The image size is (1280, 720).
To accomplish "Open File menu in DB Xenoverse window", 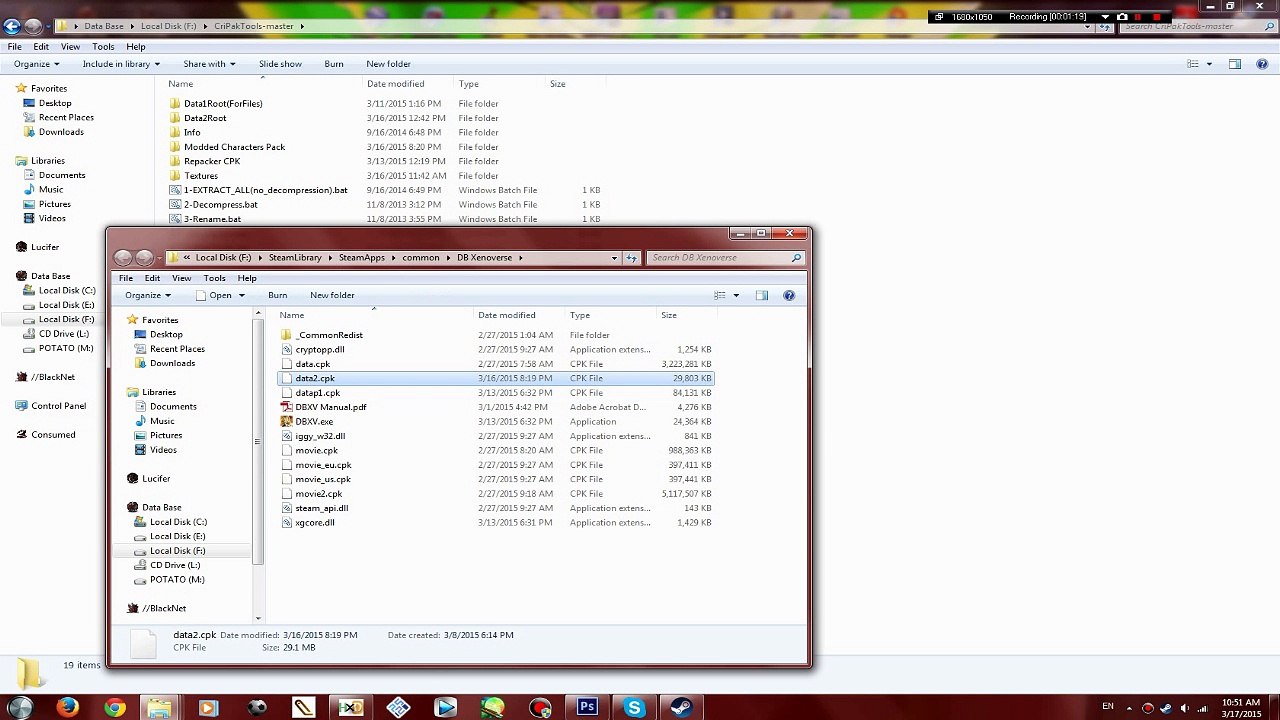I will tap(126, 278).
